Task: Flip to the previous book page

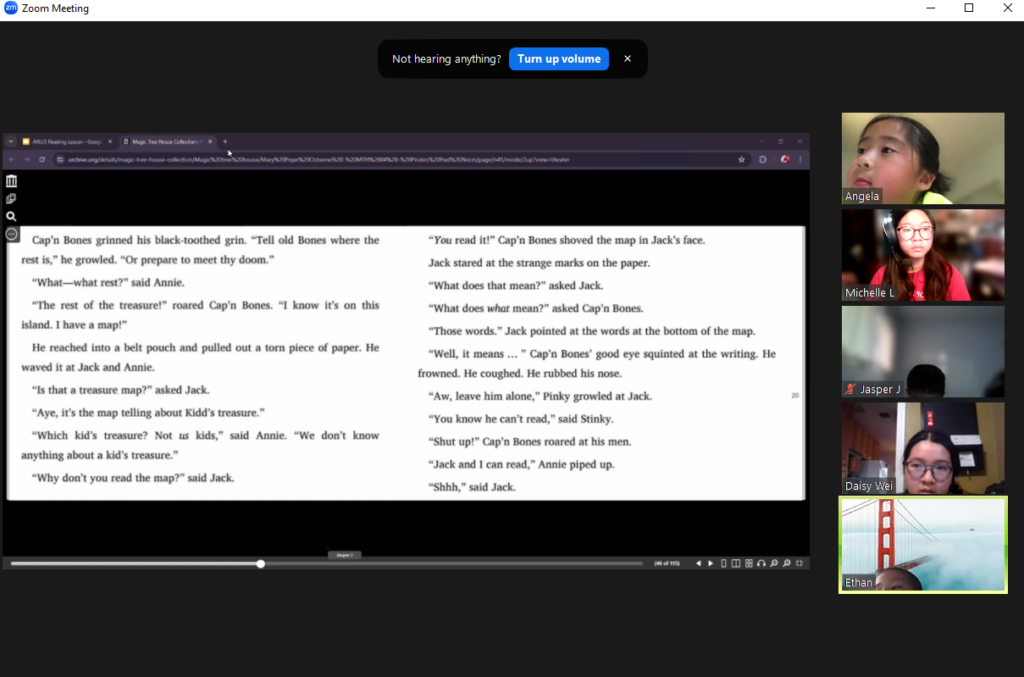Action: click(698, 563)
